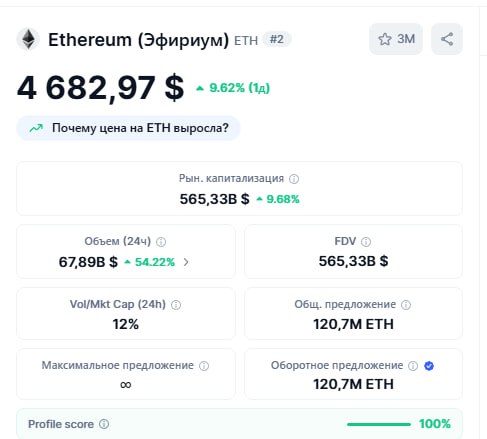487x439 pixels.
Task: Show info icon next to Объем (24ч)
Action: [161, 242]
